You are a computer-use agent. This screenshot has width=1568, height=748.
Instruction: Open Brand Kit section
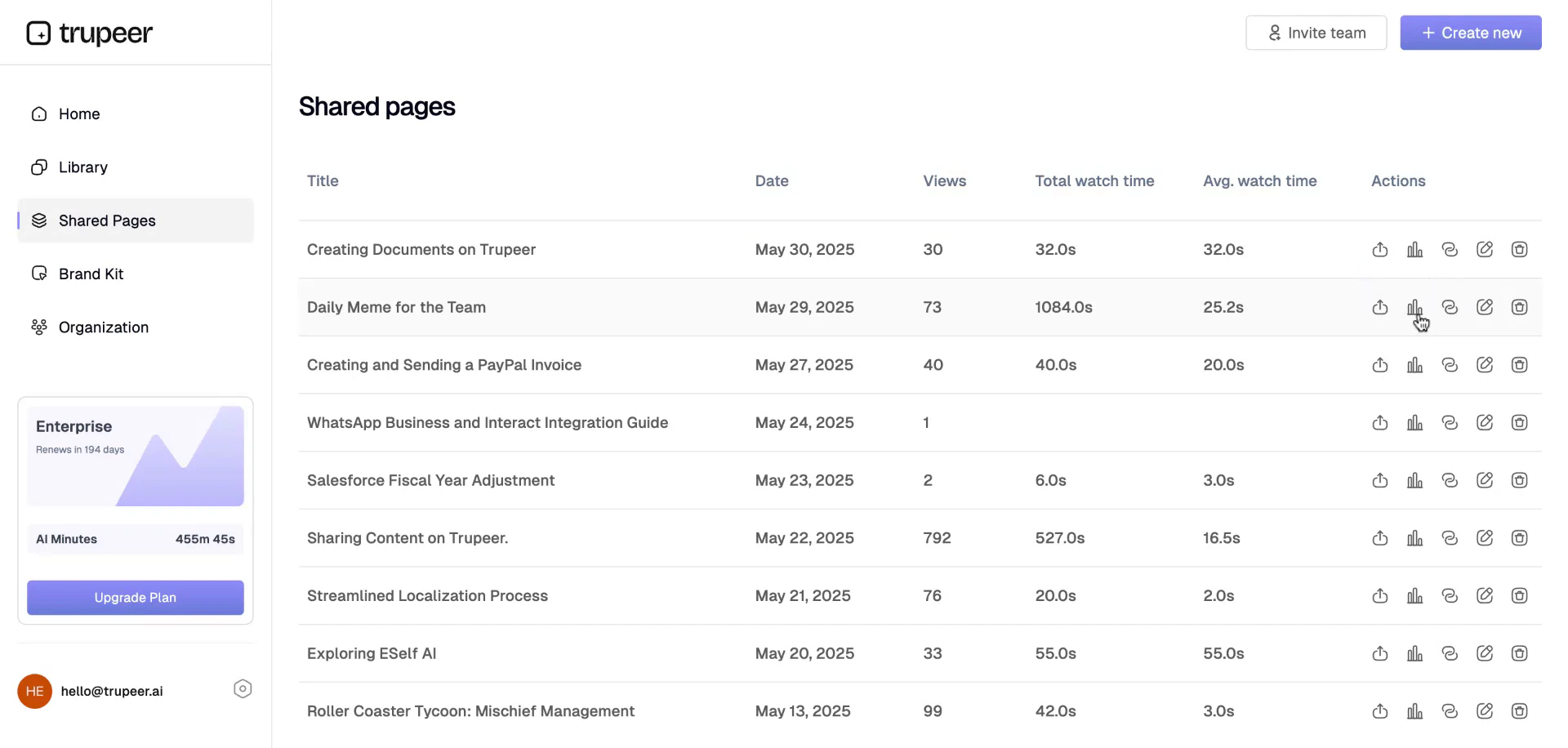(91, 274)
